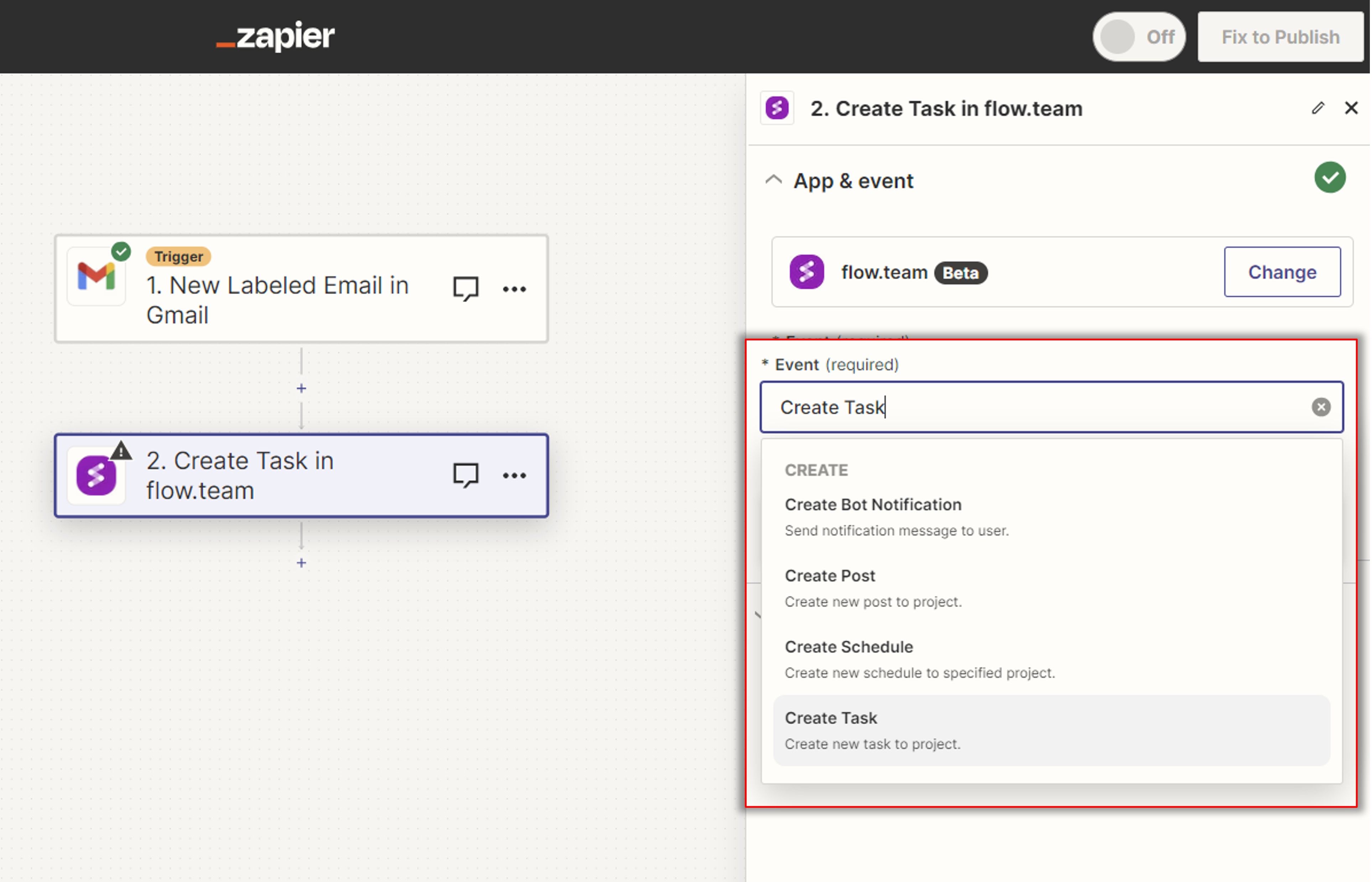Viewport: 1372px width, 882px height.
Task: Collapse the App & event section
Action: [x=773, y=180]
